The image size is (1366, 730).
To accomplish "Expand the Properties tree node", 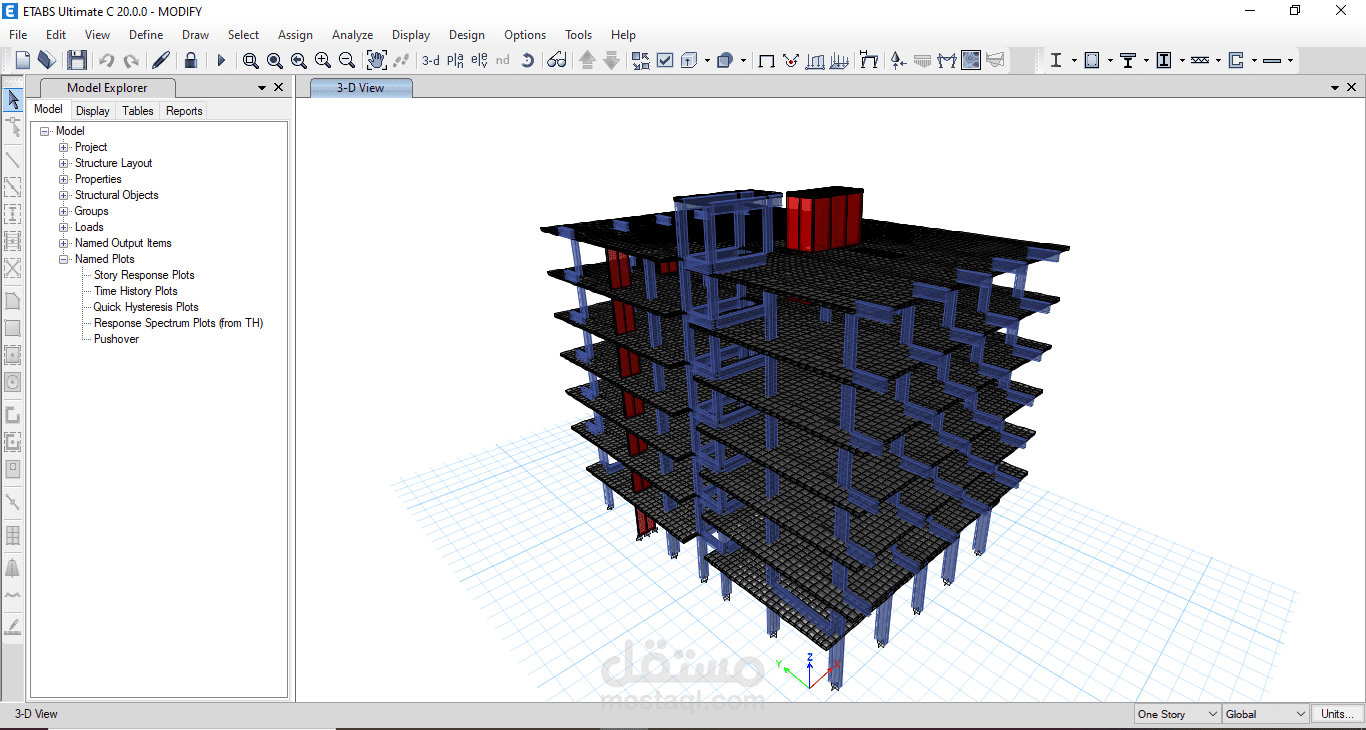I will tap(64, 179).
